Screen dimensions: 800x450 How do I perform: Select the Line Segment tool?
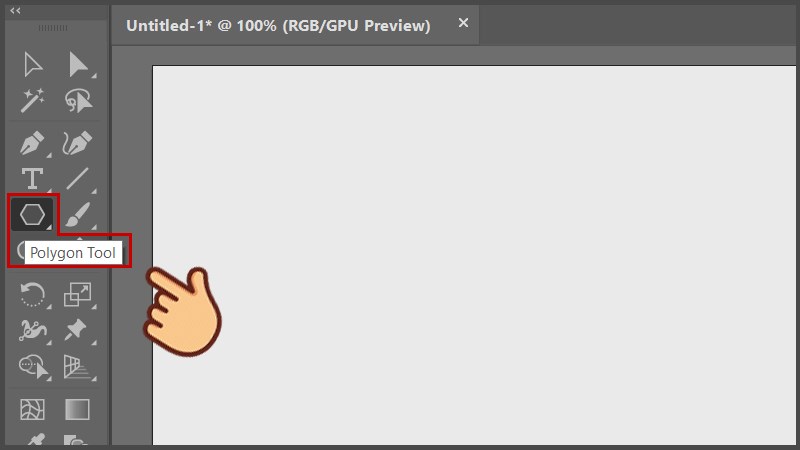(78, 179)
